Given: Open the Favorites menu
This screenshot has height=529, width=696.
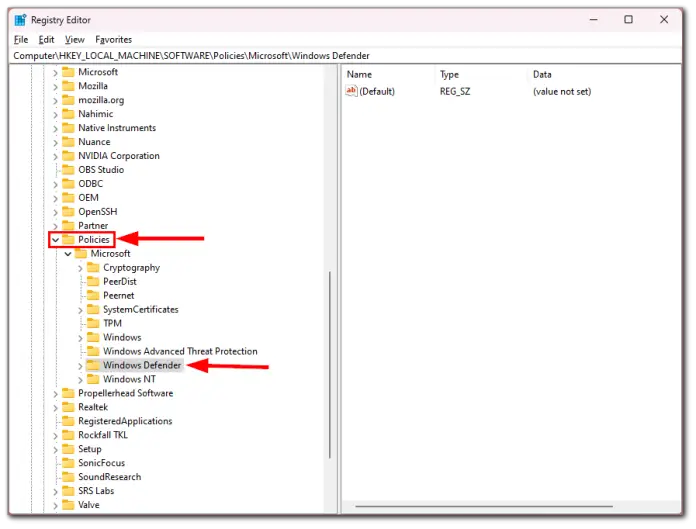Looking at the screenshot, I should [114, 39].
